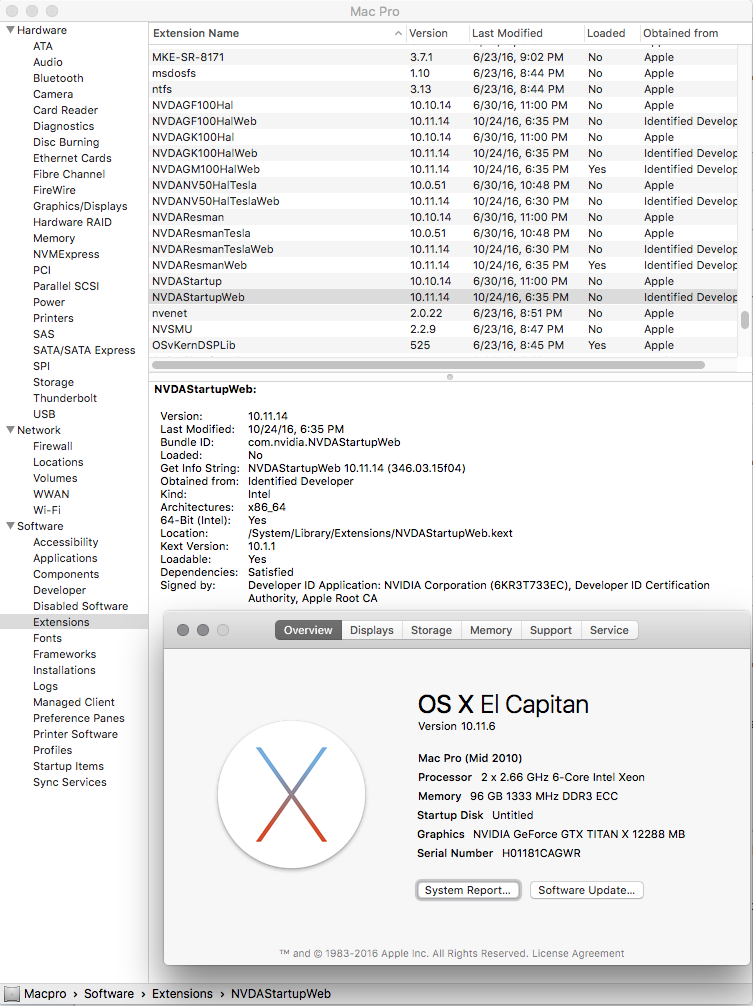Image resolution: width=753 pixels, height=1006 pixels.
Task: Click the Location path of NVDAStartupWeb.kext
Action: (x=380, y=533)
